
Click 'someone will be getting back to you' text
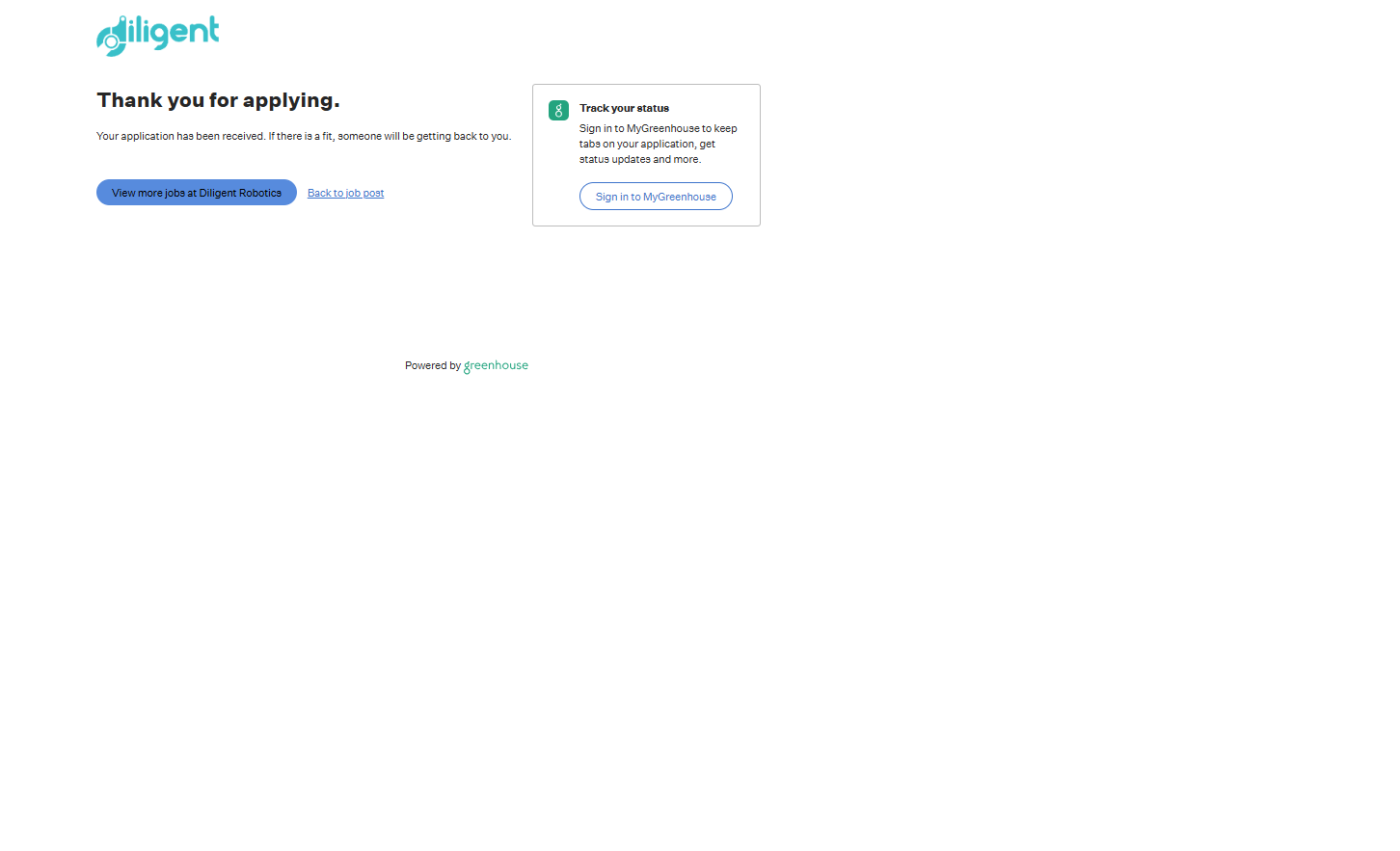click(424, 137)
